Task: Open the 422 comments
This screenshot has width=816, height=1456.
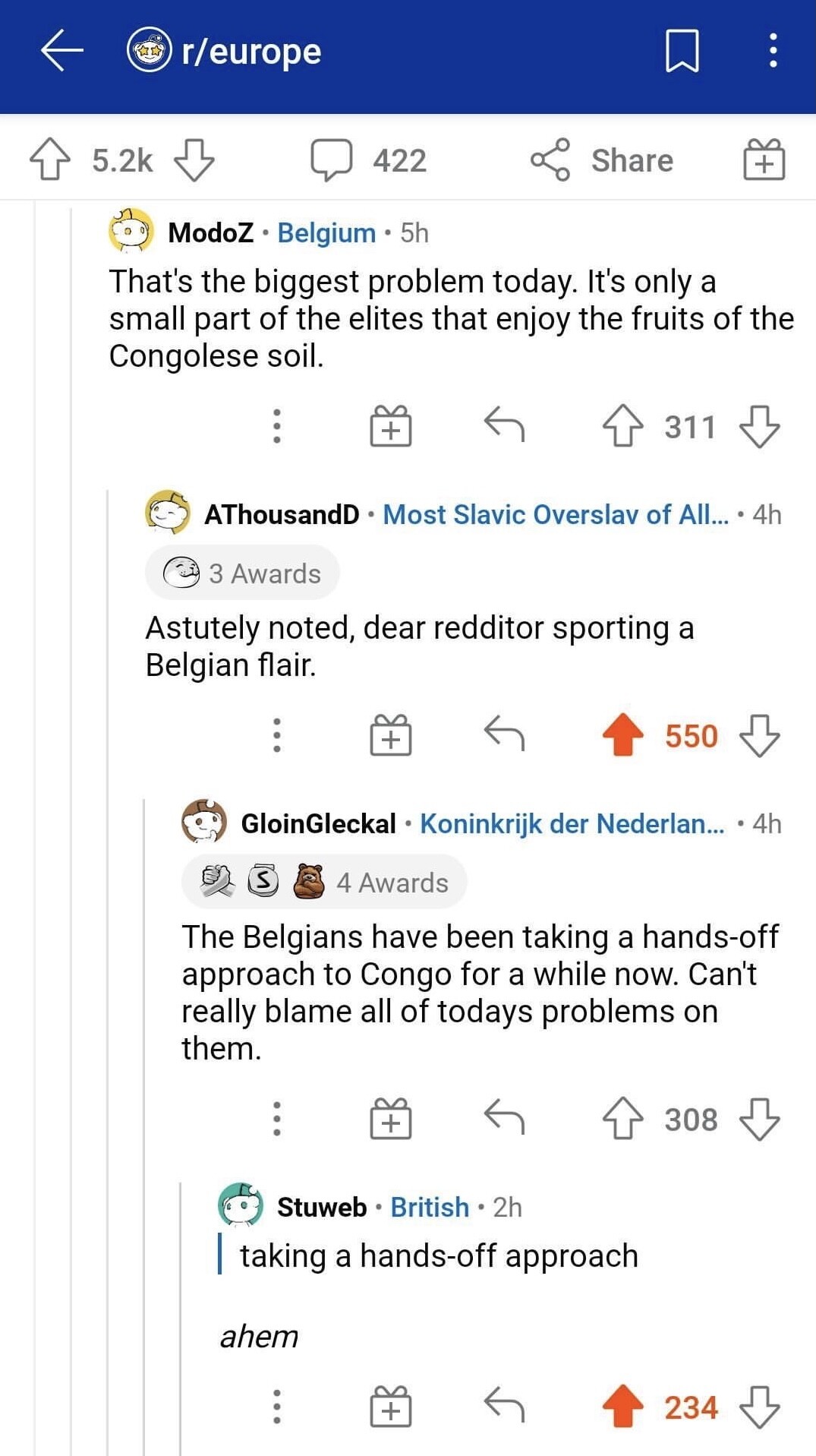Action: point(369,159)
